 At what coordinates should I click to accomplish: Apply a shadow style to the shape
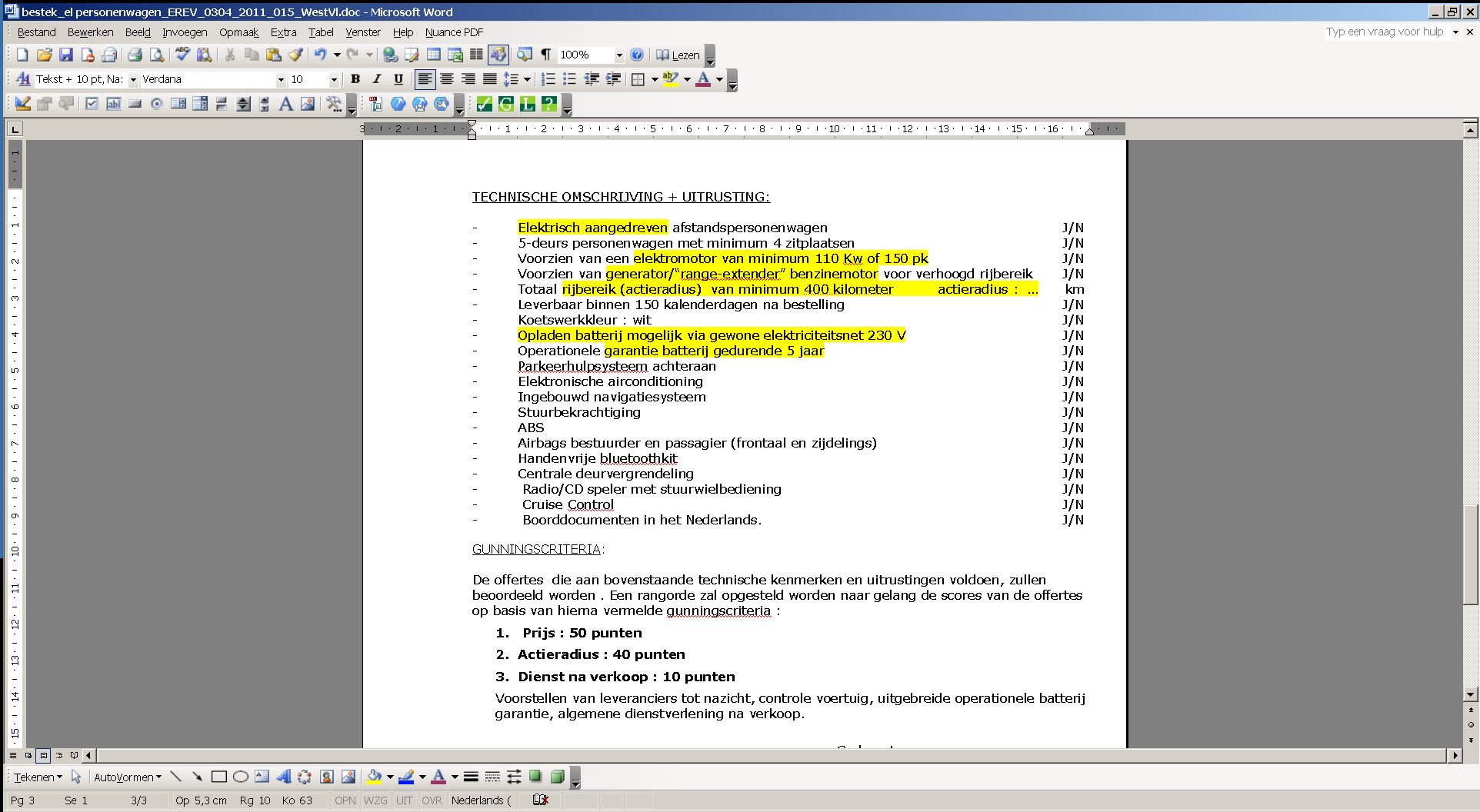(x=535, y=777)
